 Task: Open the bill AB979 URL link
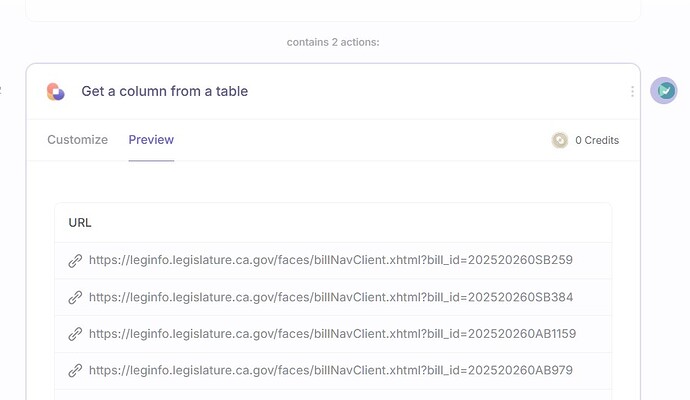(331, 370)
